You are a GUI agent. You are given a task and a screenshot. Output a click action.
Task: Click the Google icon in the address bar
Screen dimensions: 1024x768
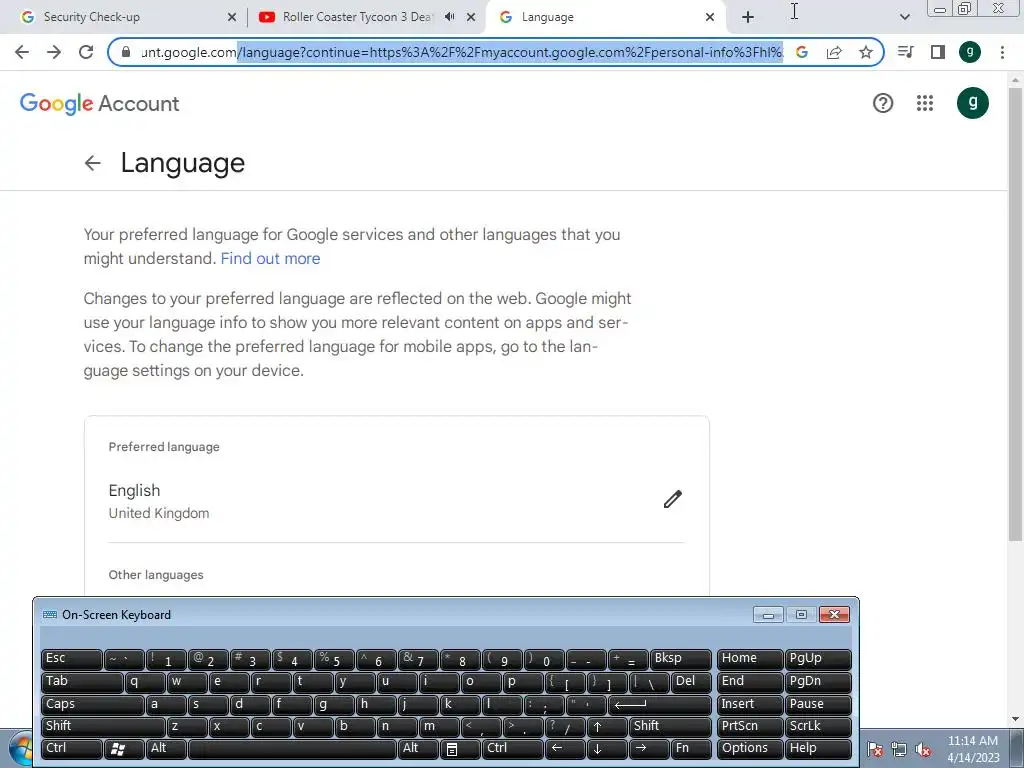pos(802,52)
